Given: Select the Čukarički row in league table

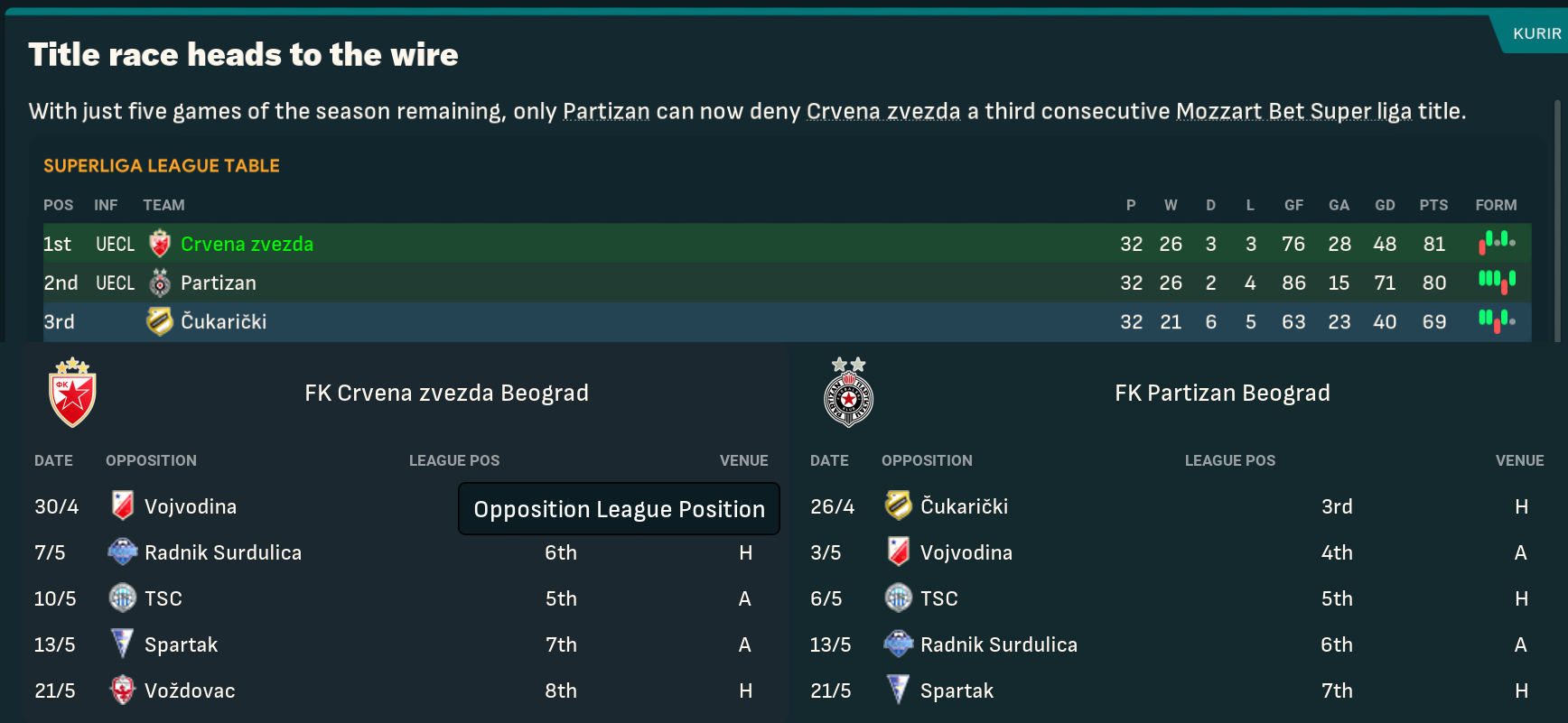Looking at the screenshot, I should pos(632,321).
